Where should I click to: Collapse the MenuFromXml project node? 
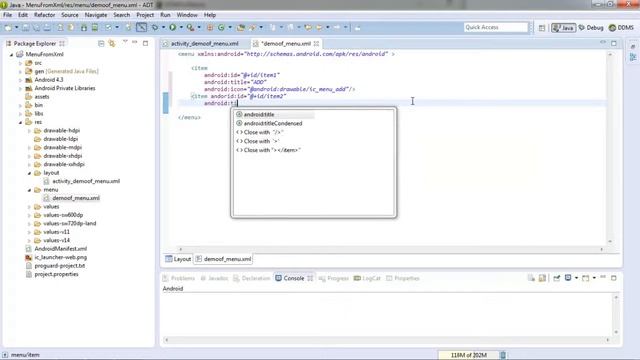(x=11, y=54)
